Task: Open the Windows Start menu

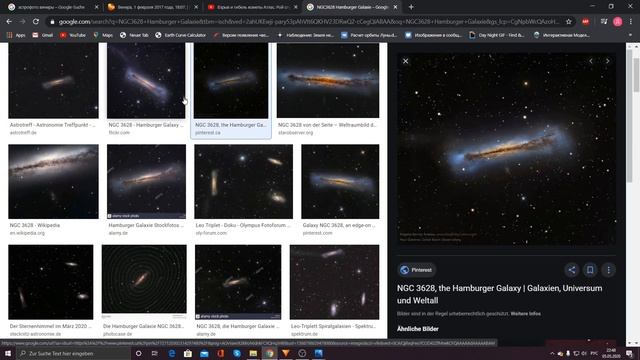Action: [7, 353]
